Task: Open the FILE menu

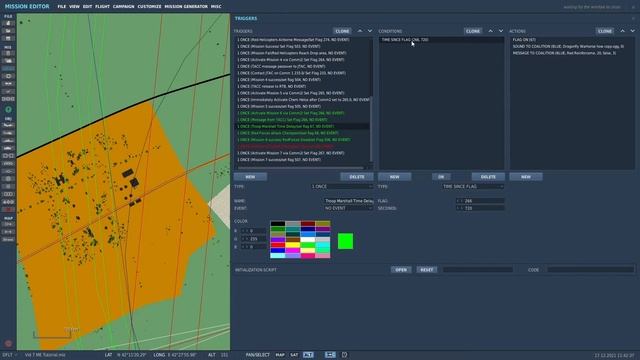Action: tap(62, 7)
